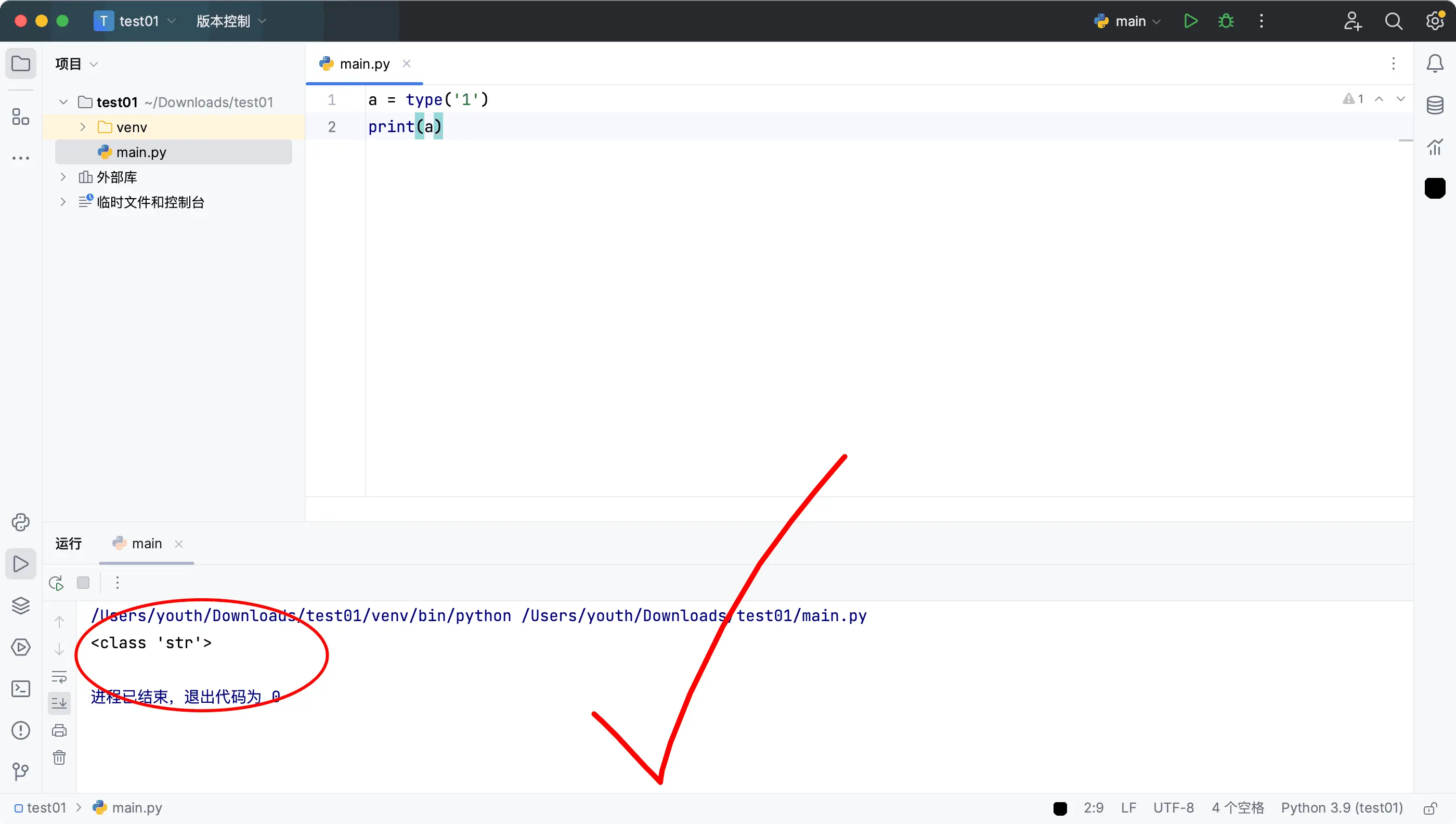Click Python 3.9 (test01) interpreter widget
Viewport: 1456px width, 824px height.
[x=1341, y=807]
